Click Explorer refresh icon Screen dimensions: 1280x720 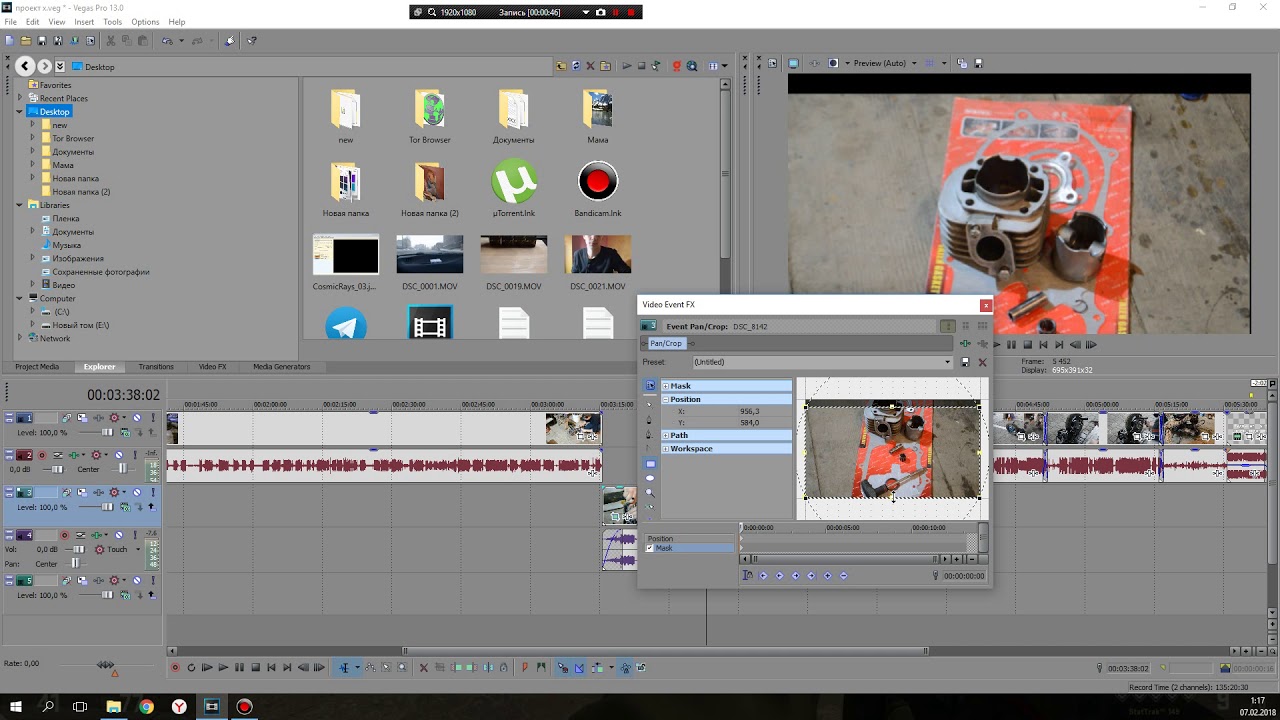[x=576, y=66]
